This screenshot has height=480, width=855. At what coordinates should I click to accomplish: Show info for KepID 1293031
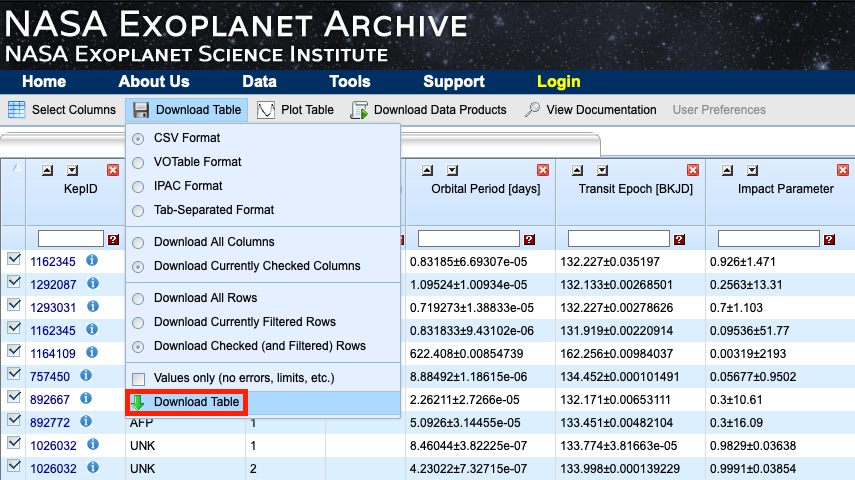(x=93, y=306)
